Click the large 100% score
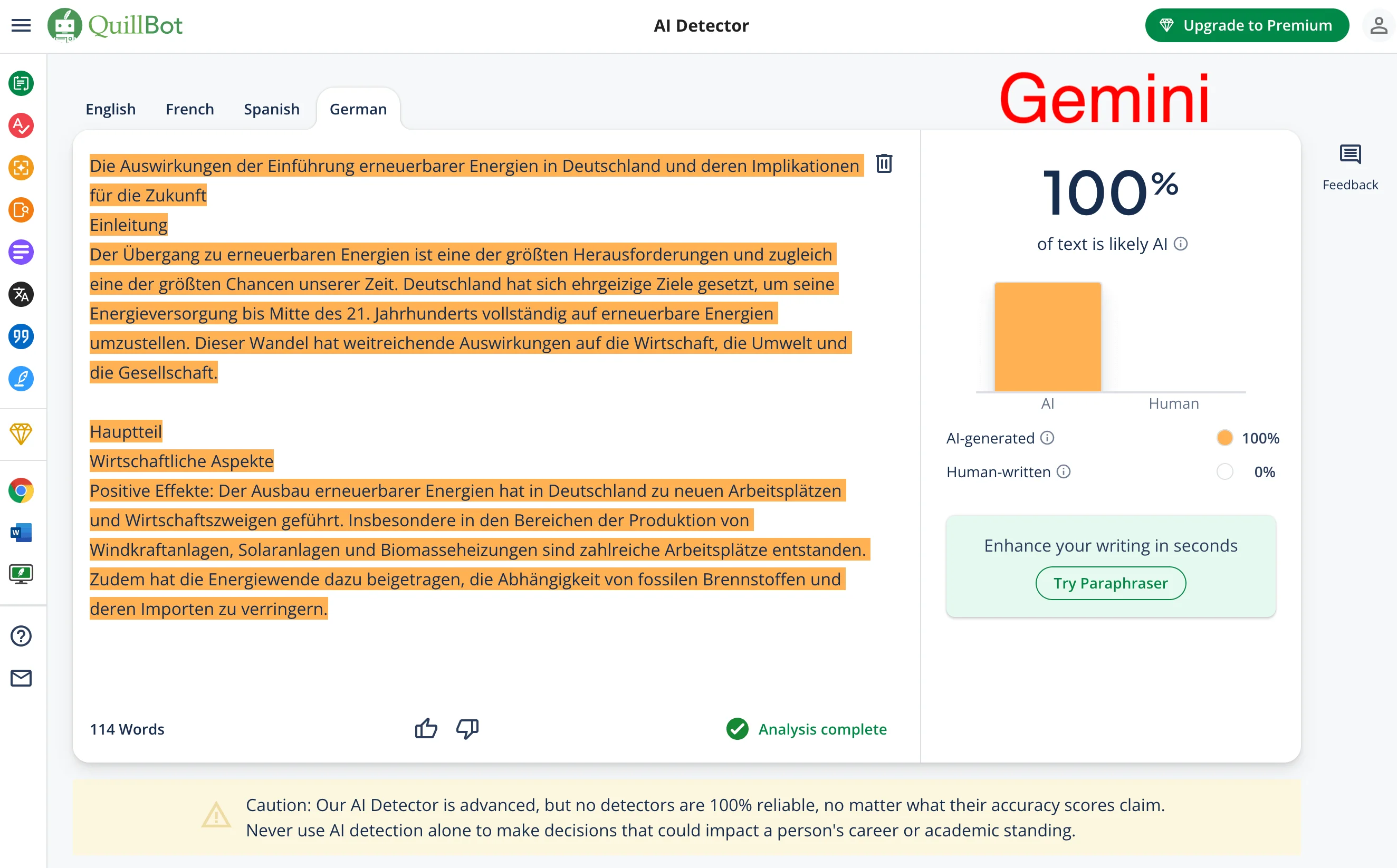Image resolution: width=1397 pixels, height=868 pixels. pyautogui.click(x=1110, y=192)
